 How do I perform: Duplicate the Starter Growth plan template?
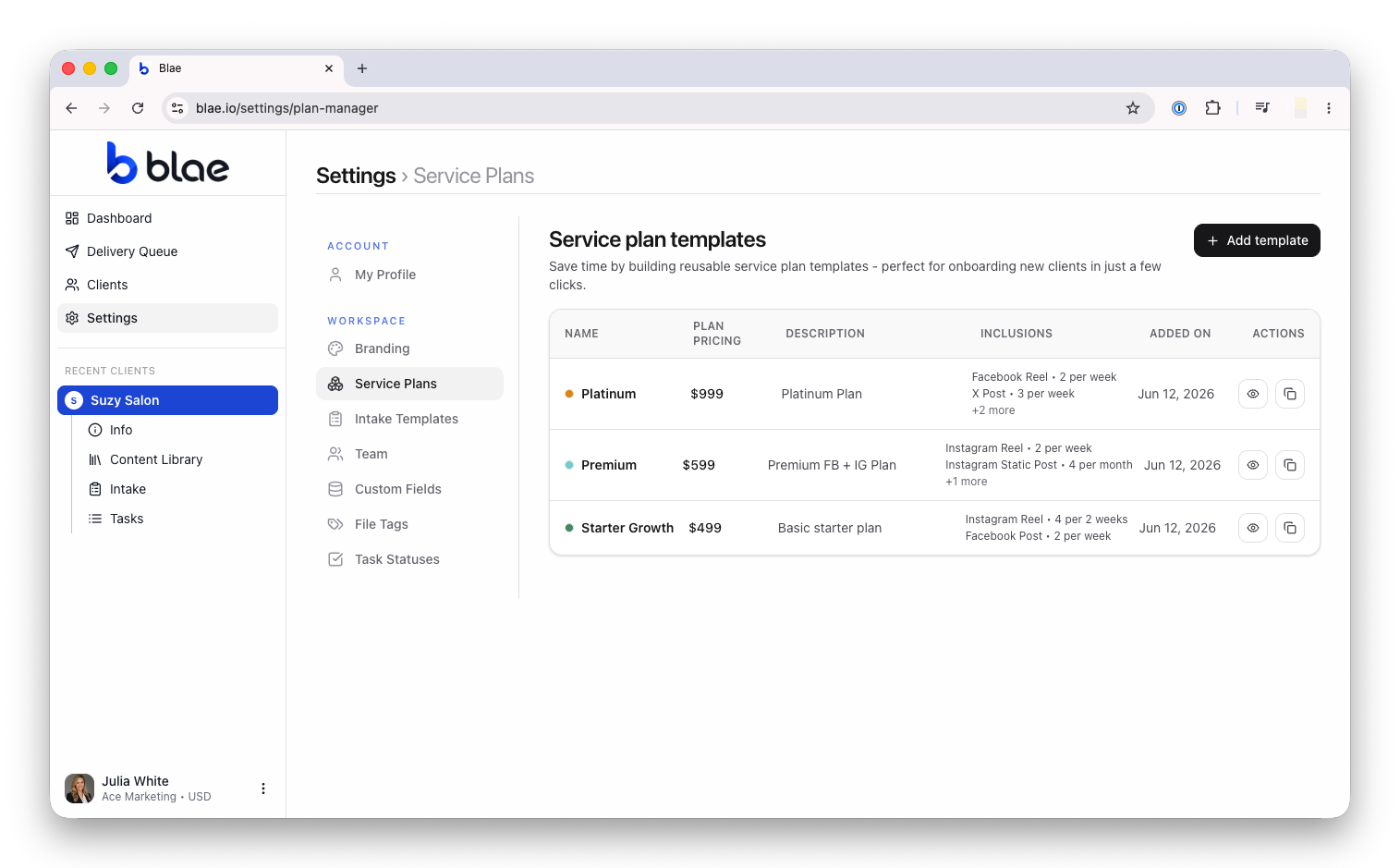click(1289, 528)
